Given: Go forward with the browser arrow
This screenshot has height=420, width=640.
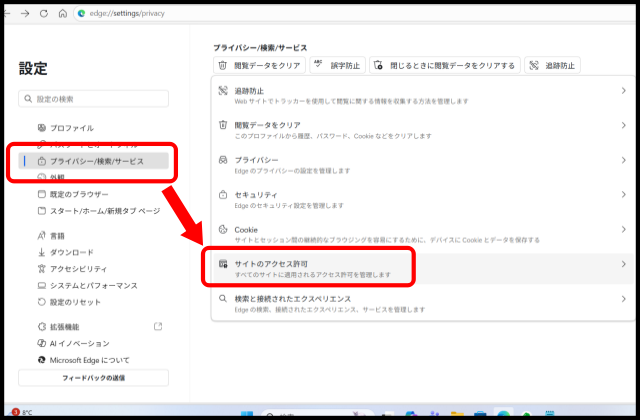Looking at the screenshot, I should pos(25,13).
